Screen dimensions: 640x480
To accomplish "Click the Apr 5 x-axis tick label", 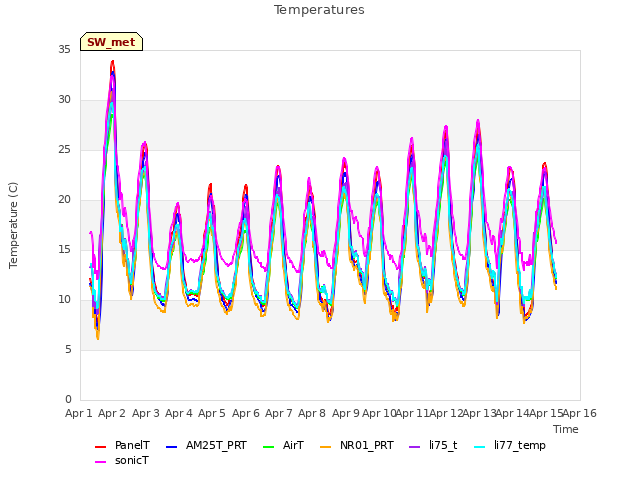I will click(x=212, y=413).
